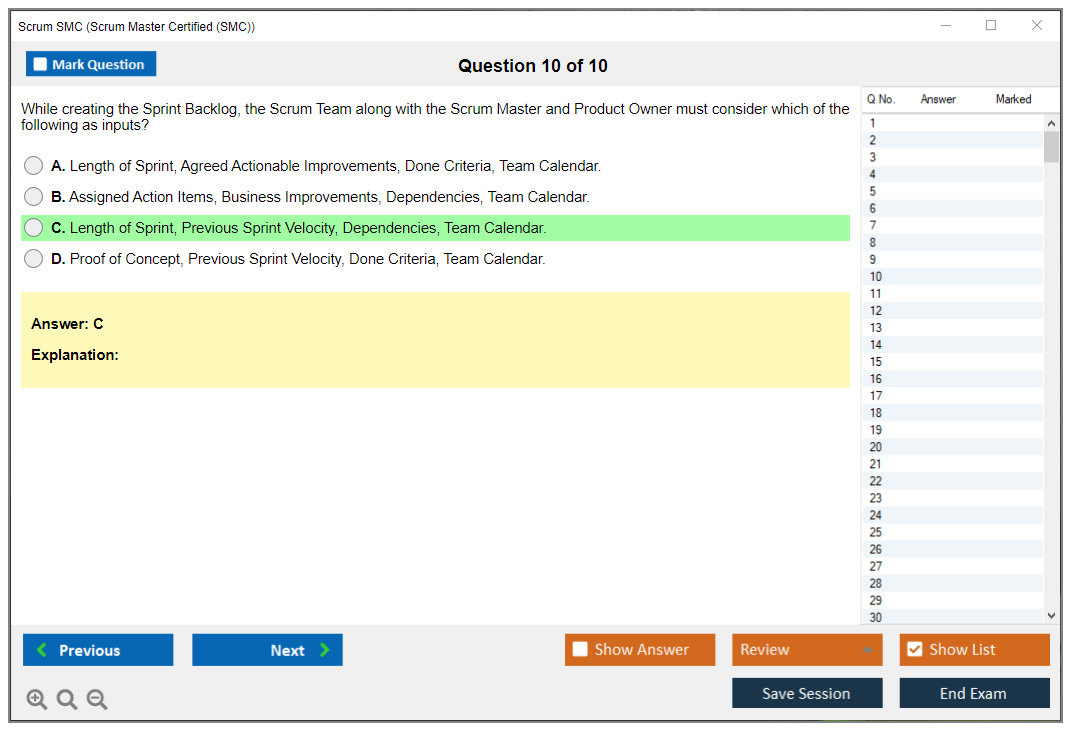Click the reset zoom magnifier icon

click(67, 700)
